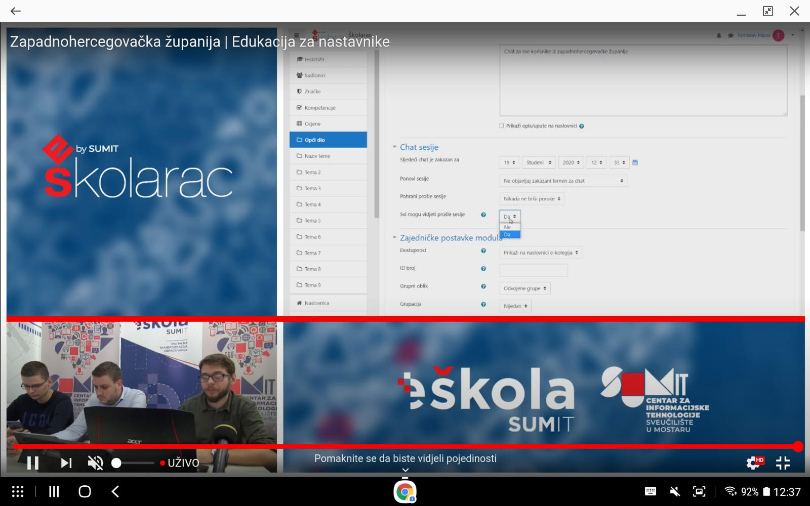Go back with the top-left arrow
This screenshot has width=810, height=506.
pos(15,11)
